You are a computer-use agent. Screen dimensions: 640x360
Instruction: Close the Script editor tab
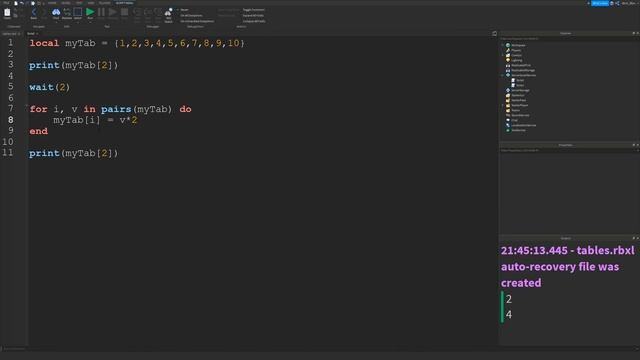point(37,33)
